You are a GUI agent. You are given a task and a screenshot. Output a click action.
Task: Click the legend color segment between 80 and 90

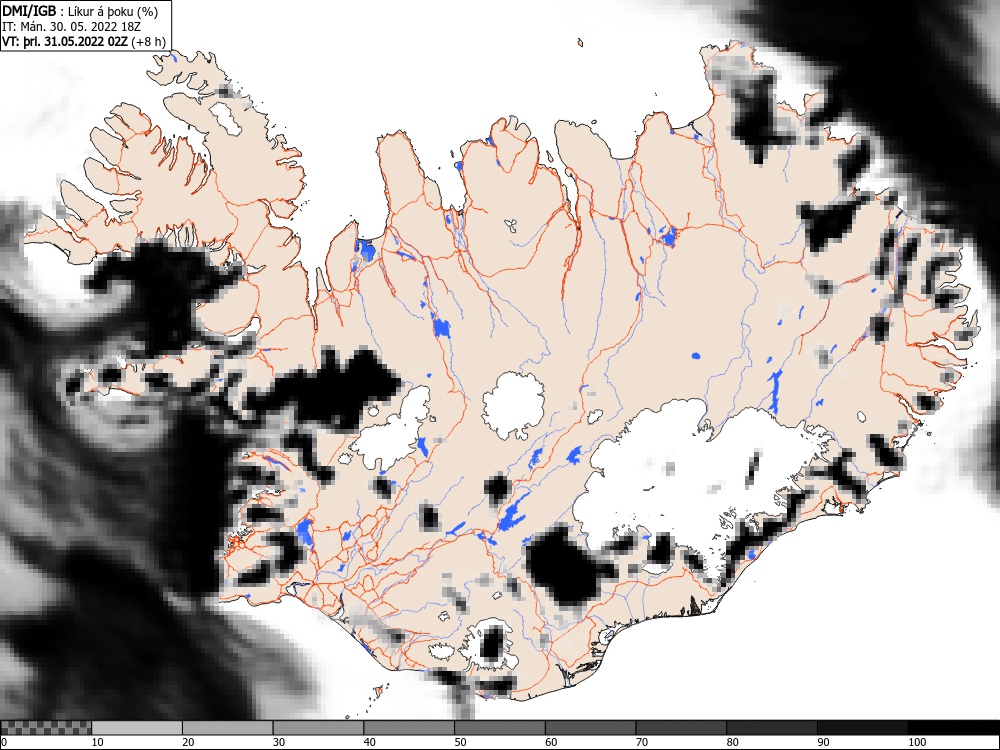tap(772, 728)
